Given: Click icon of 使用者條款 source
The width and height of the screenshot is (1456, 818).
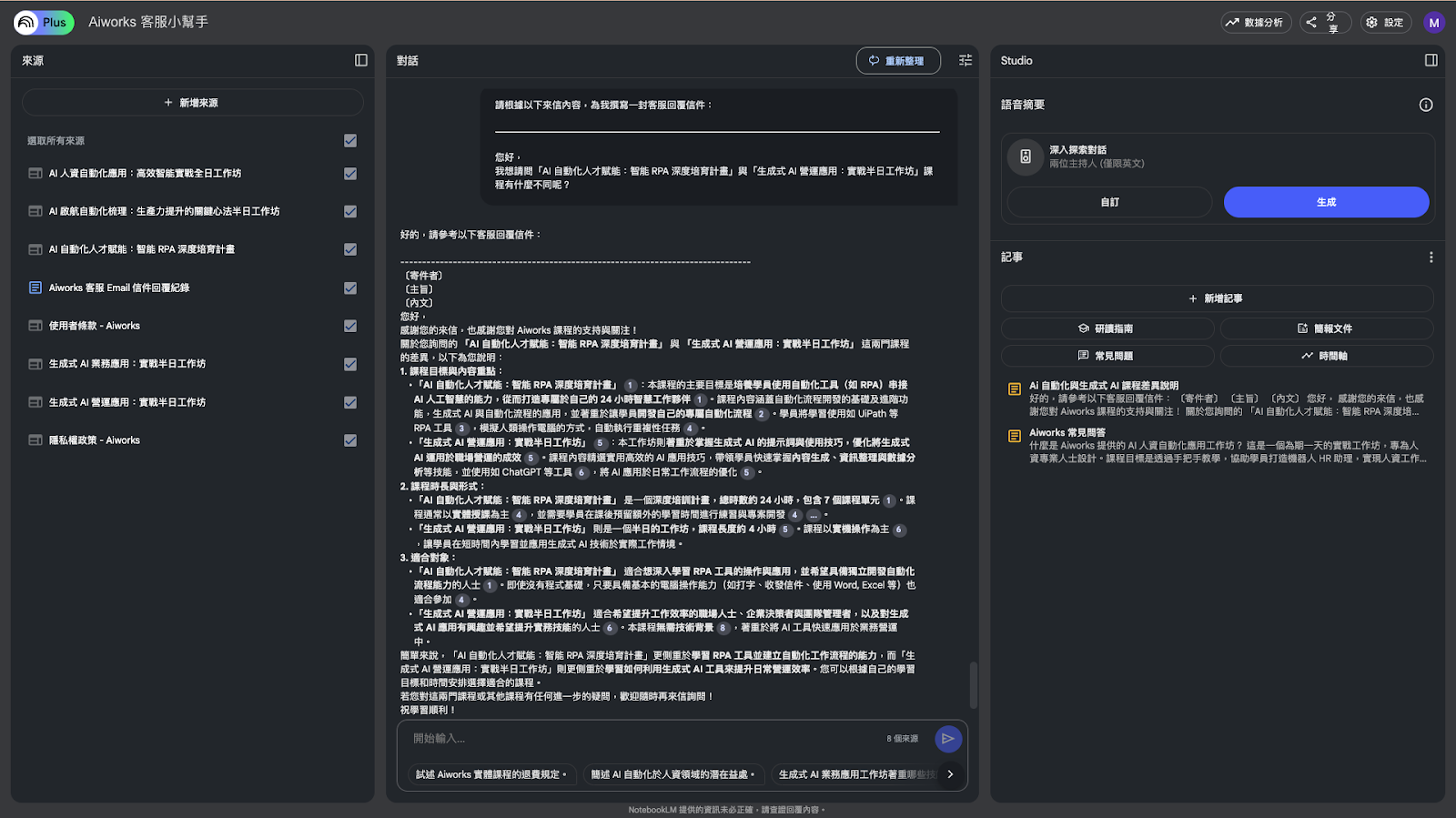Looking at the screenshot, I should click(x=35, y=326).
